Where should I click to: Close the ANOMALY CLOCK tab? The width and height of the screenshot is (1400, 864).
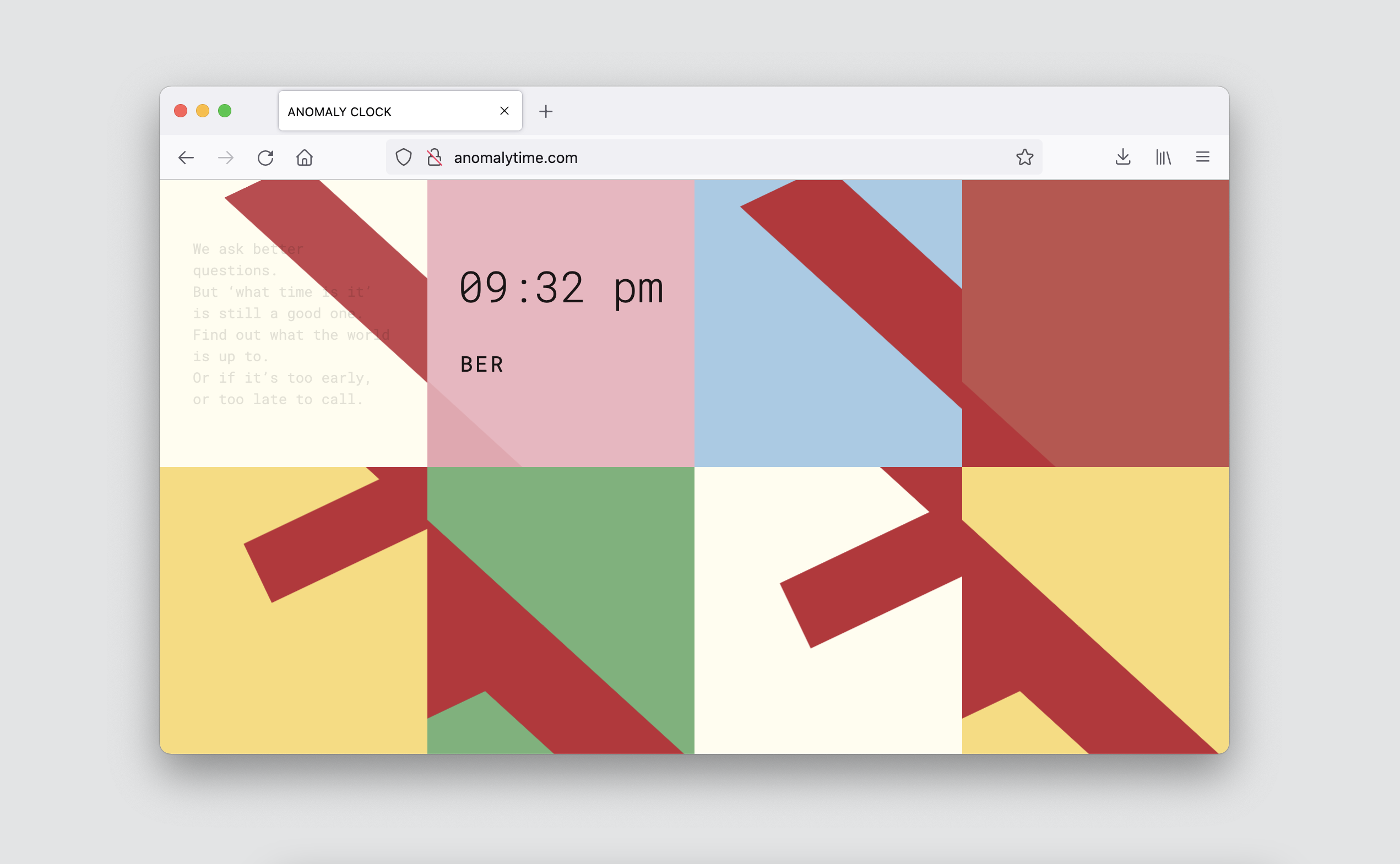[x=504, y=111]
